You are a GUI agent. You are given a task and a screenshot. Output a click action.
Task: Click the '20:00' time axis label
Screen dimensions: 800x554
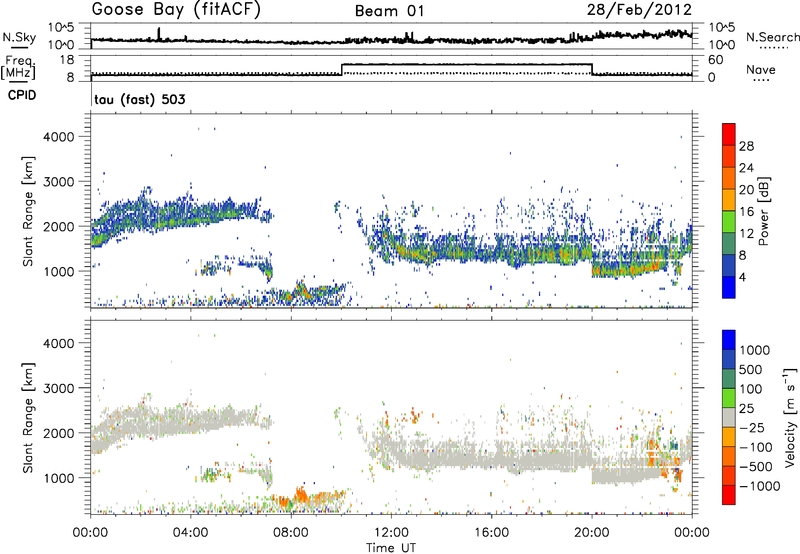point(591,533)
